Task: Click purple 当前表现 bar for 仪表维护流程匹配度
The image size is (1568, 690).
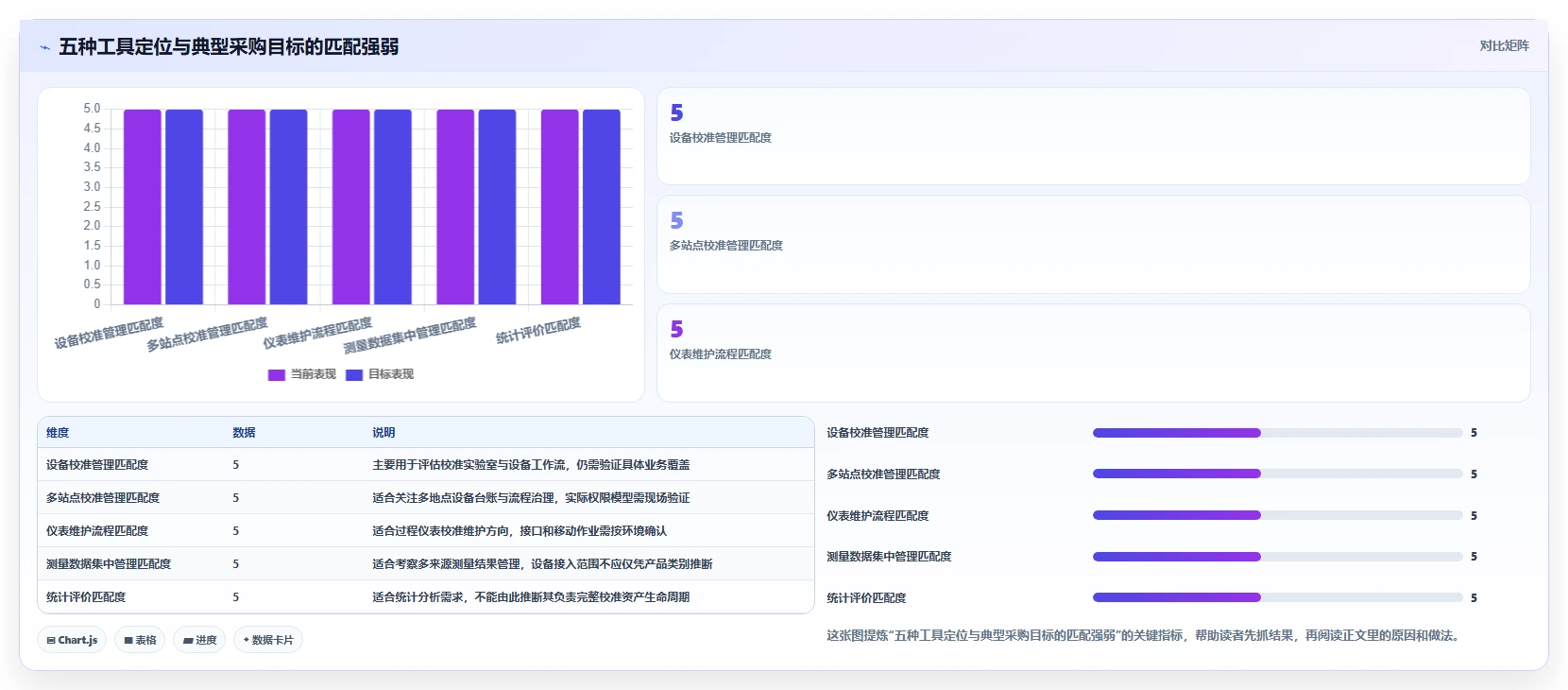Action: (351, 207)
